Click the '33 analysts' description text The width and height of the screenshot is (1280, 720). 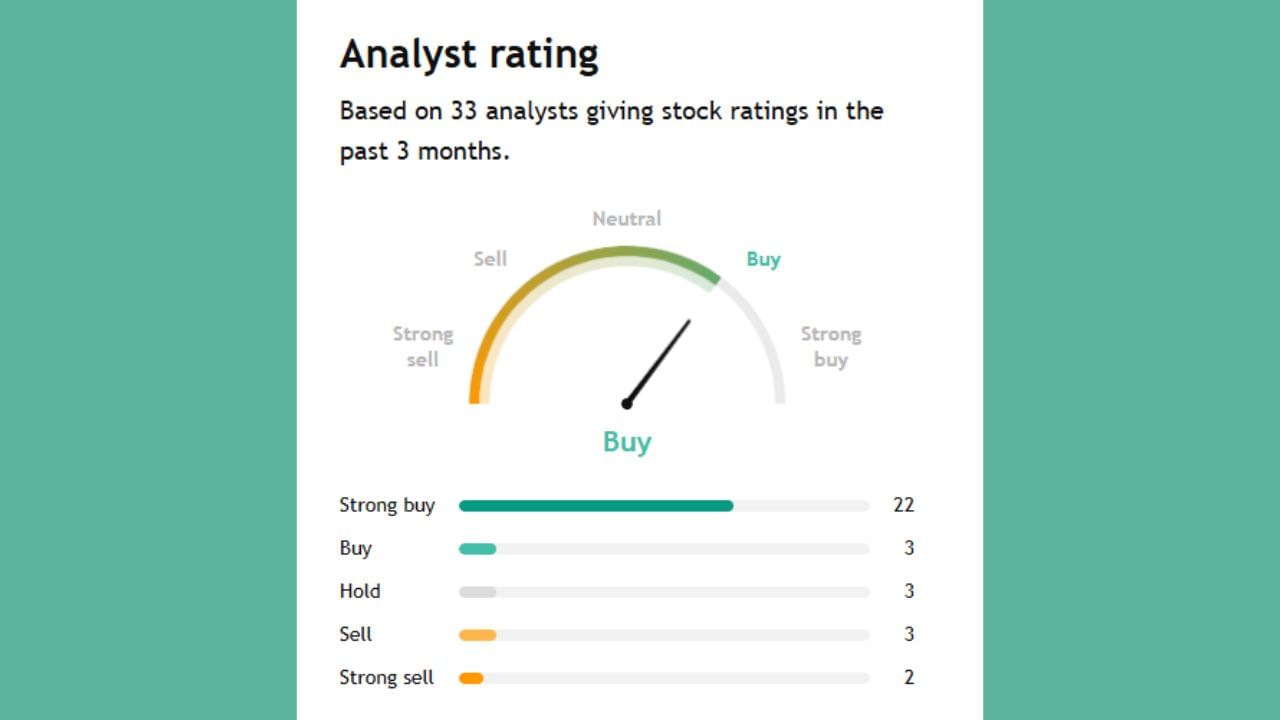[611, 130]
